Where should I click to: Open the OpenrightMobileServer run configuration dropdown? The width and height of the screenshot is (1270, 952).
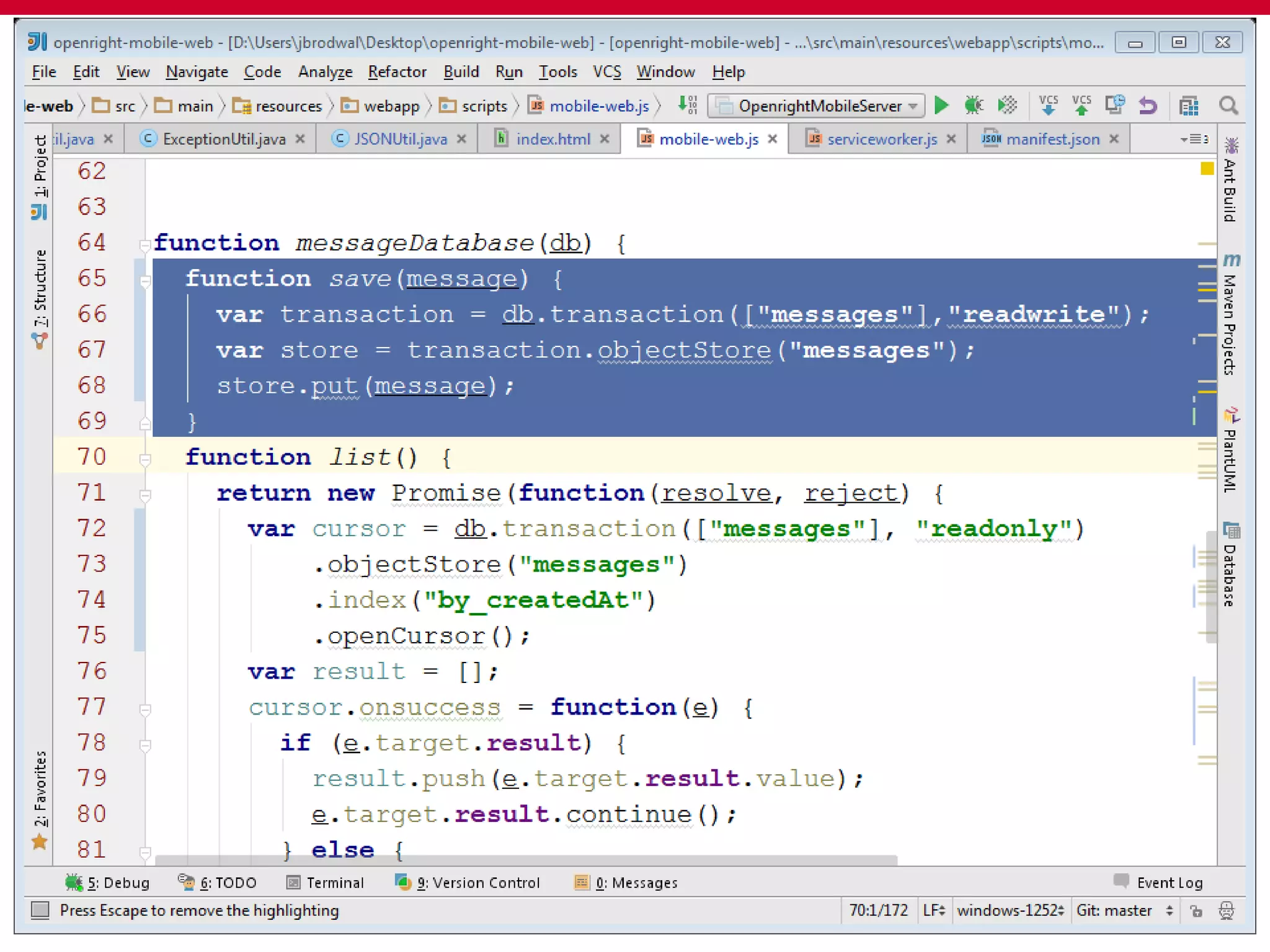(913, 106)
